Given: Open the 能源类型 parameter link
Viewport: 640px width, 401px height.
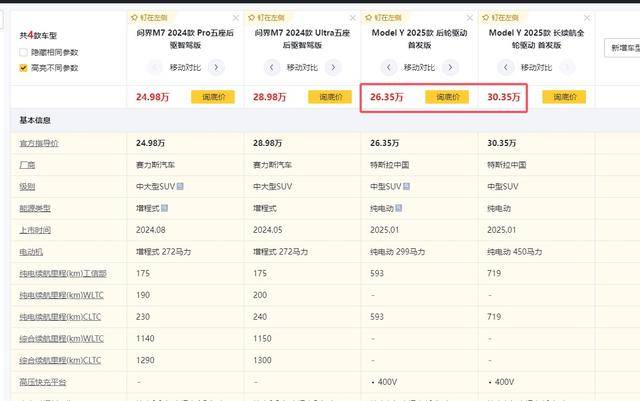Looking at the screenshot, I should pyautogui.click(x=35, y=208).
